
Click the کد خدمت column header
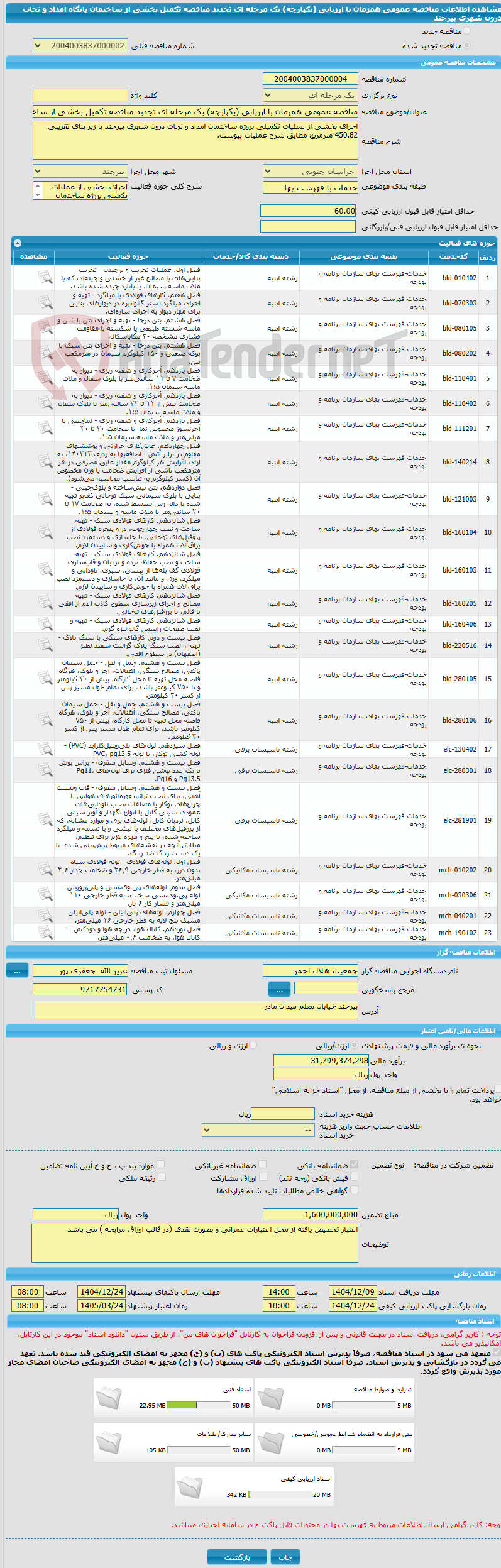point(453,256)
